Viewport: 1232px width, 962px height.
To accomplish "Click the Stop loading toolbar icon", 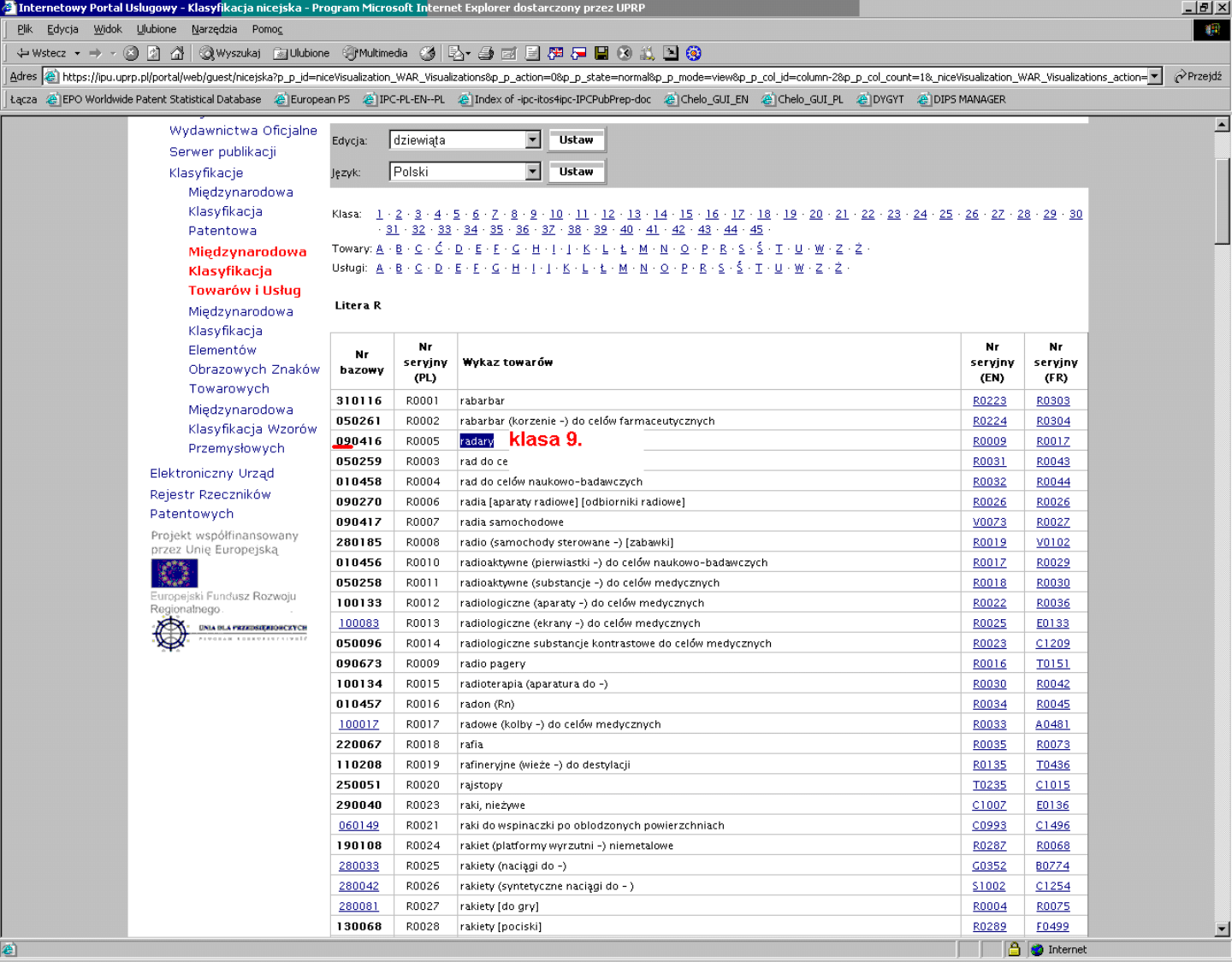I will (131, 53).
